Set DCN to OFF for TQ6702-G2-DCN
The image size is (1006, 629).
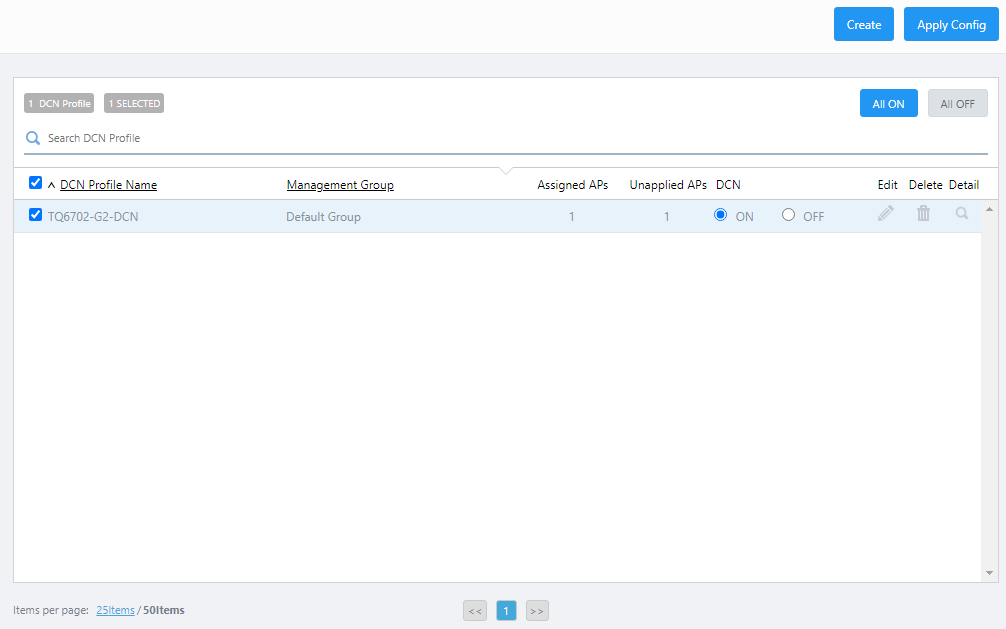789,215
